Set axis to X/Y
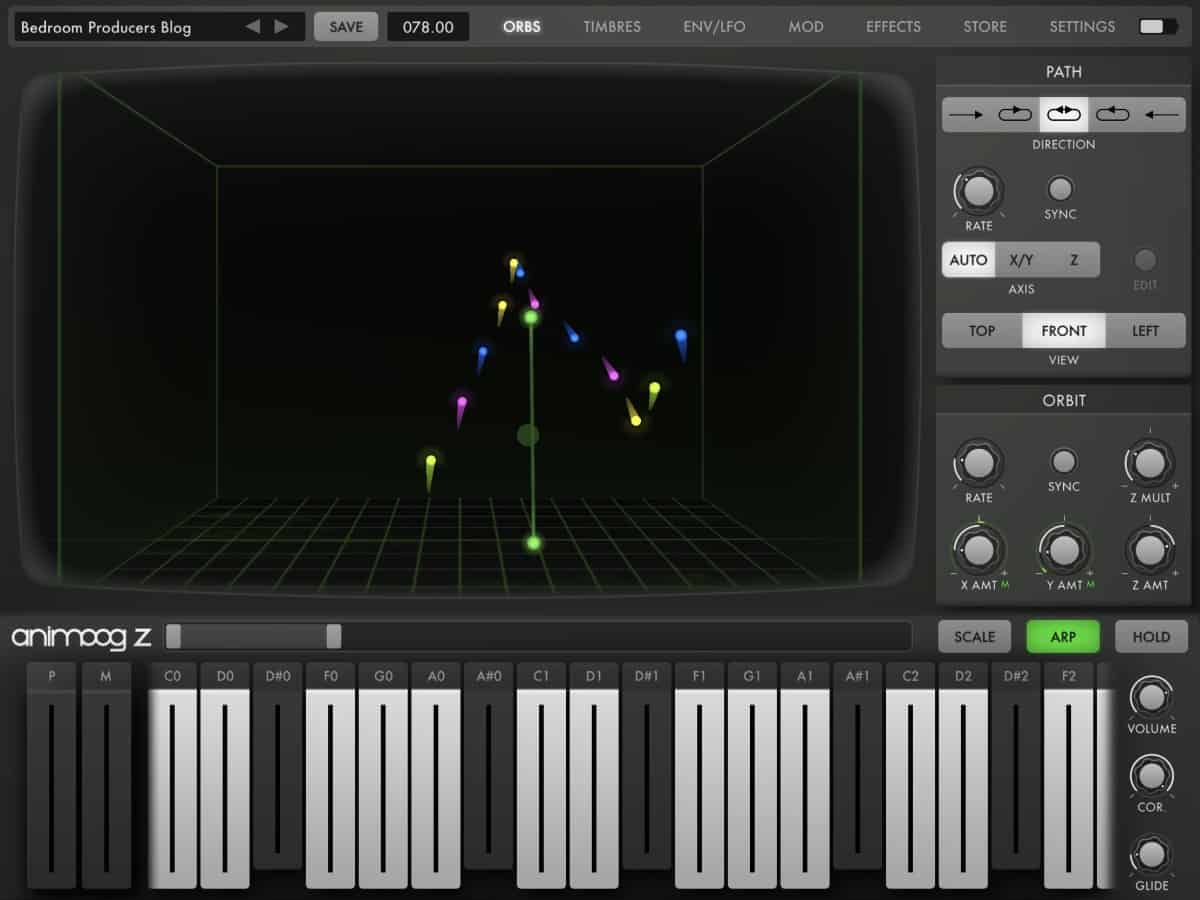Screen dimensions: 1200x900 (x=1021, y=260)
